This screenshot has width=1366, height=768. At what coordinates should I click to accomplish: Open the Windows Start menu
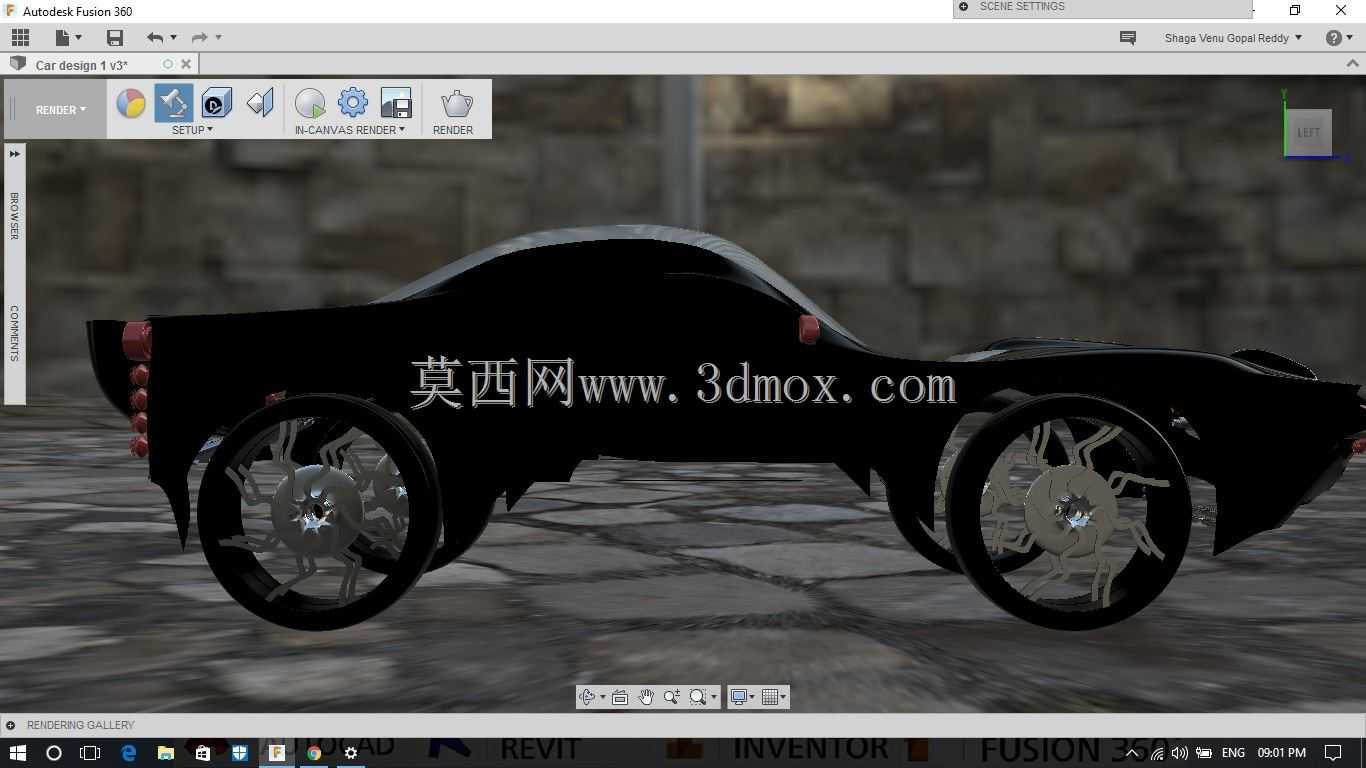pyautogui.click(x=17, y=753)
